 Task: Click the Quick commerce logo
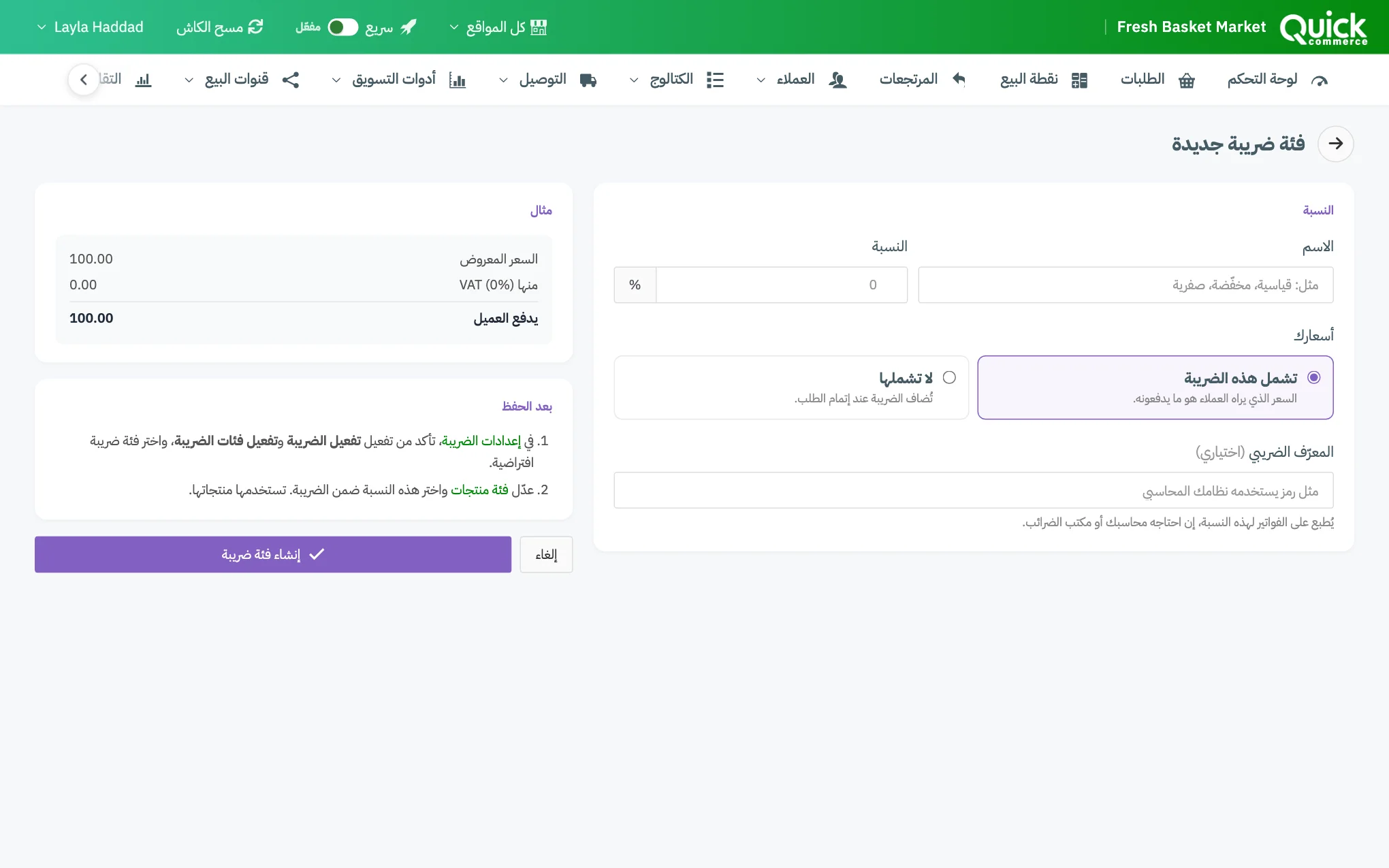[x=1323, y=28]
